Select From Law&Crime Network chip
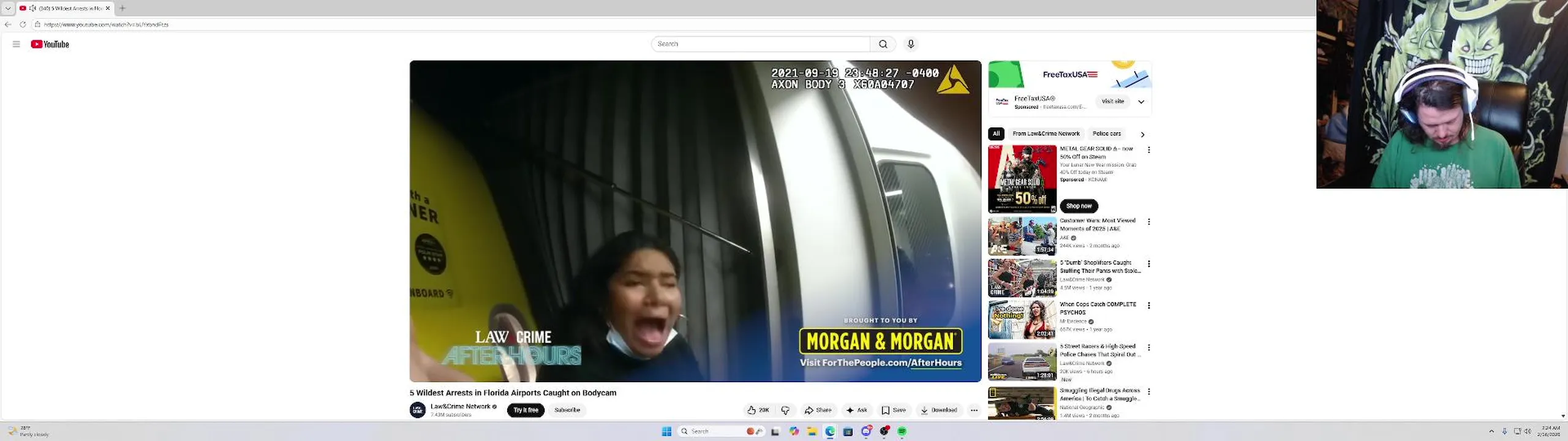Image resolution: width=1568 pixels, height=441 pixels. click(1046, 134)
